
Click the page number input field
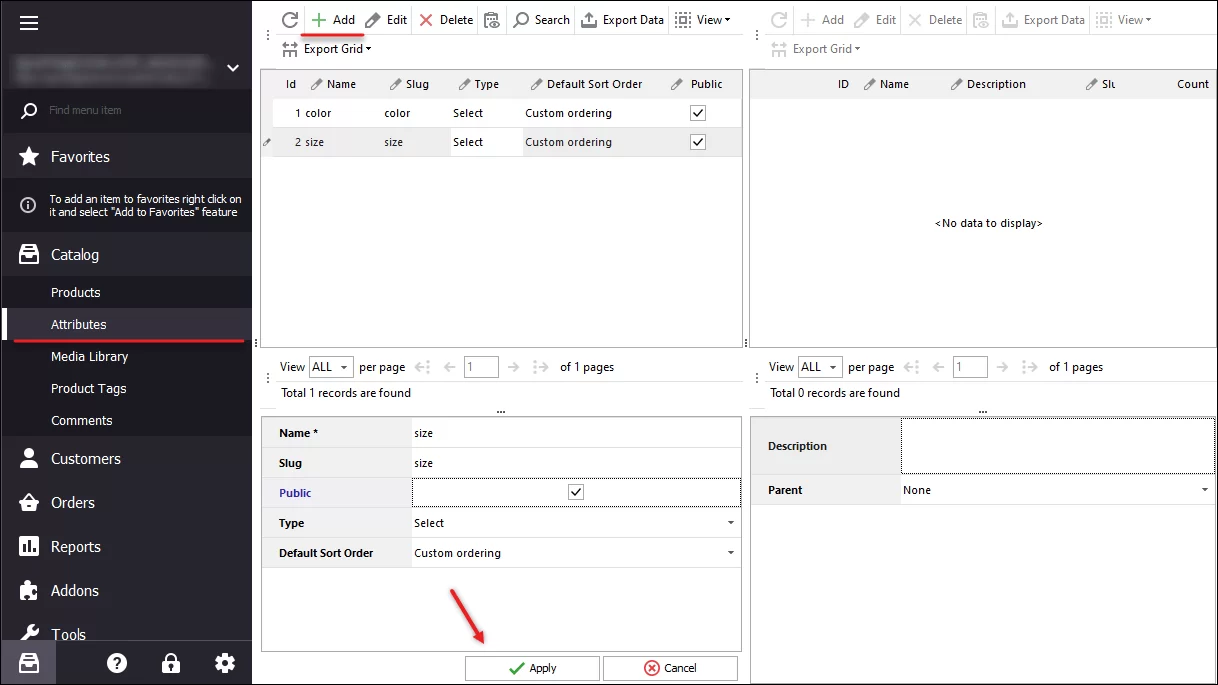[x=481, y=366]
